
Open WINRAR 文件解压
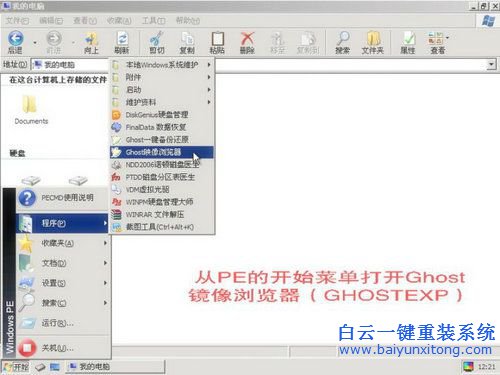click(x=162, y=214)
